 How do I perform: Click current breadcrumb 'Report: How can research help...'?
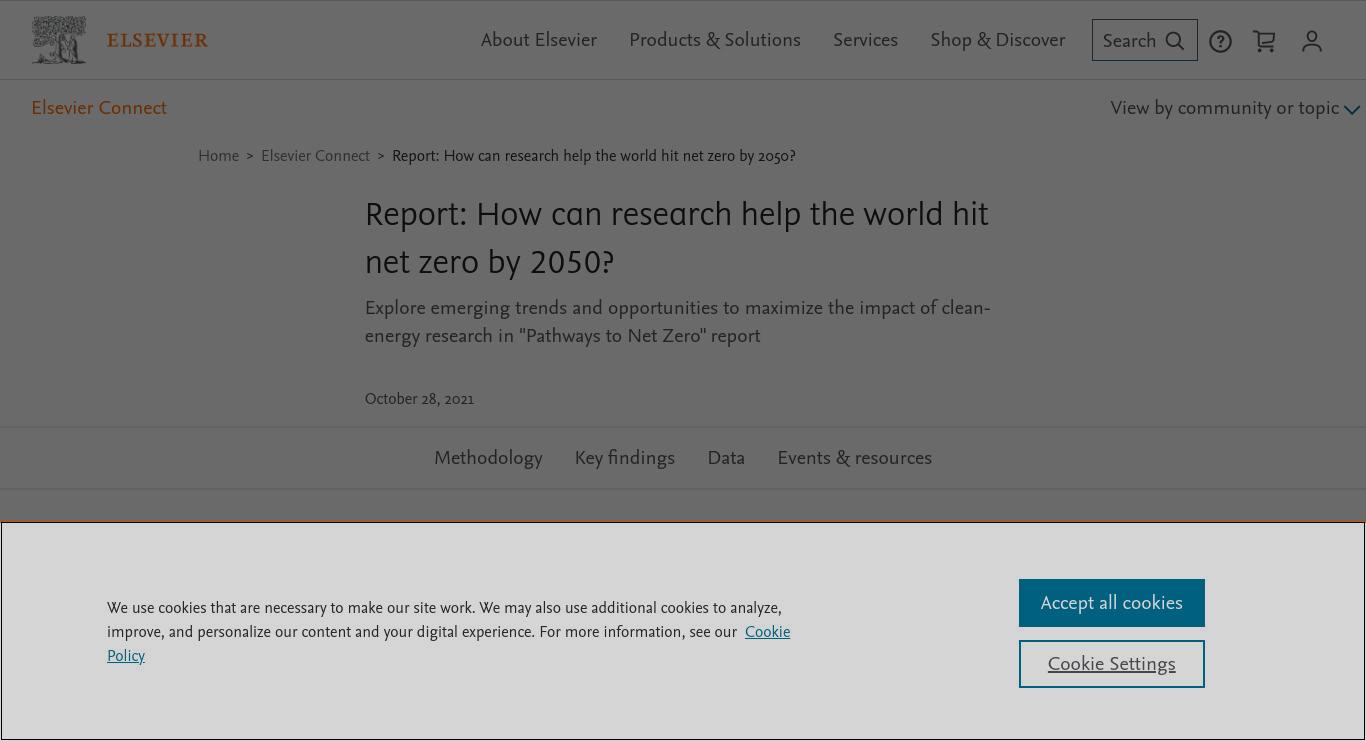tap(594, 156)
